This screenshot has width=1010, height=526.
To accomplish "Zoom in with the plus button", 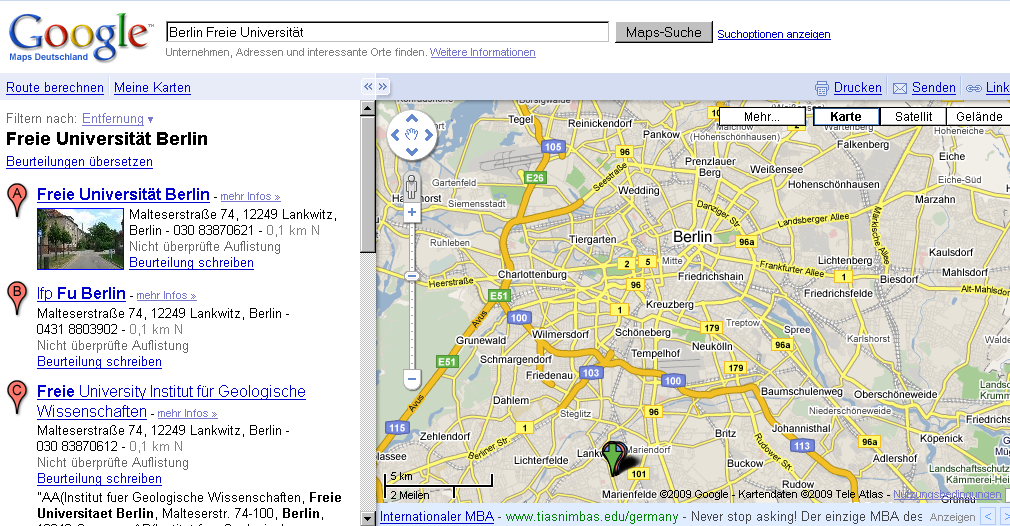I will [x=412, y=212].
